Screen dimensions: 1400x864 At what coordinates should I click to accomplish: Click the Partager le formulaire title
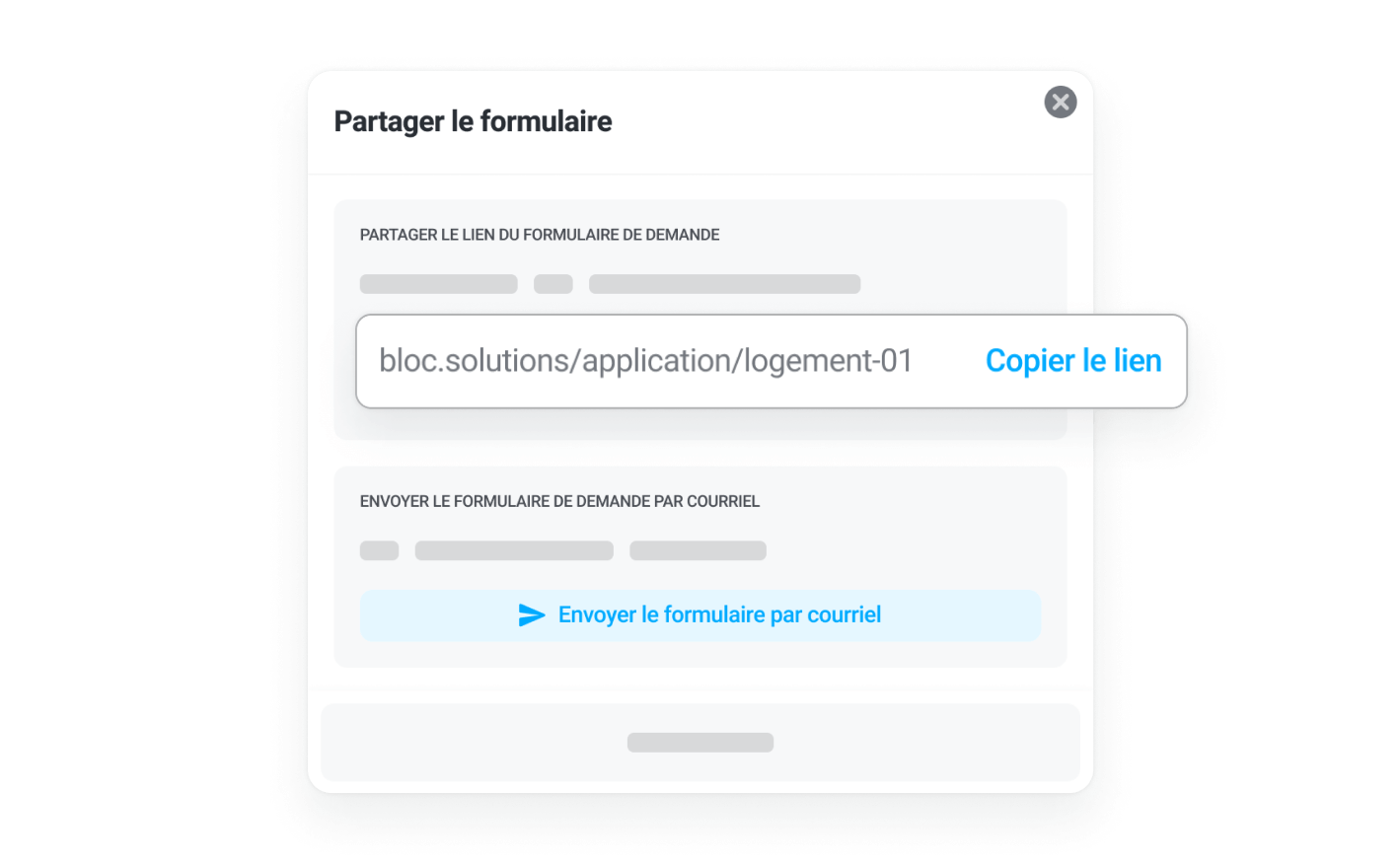point(473,121)
